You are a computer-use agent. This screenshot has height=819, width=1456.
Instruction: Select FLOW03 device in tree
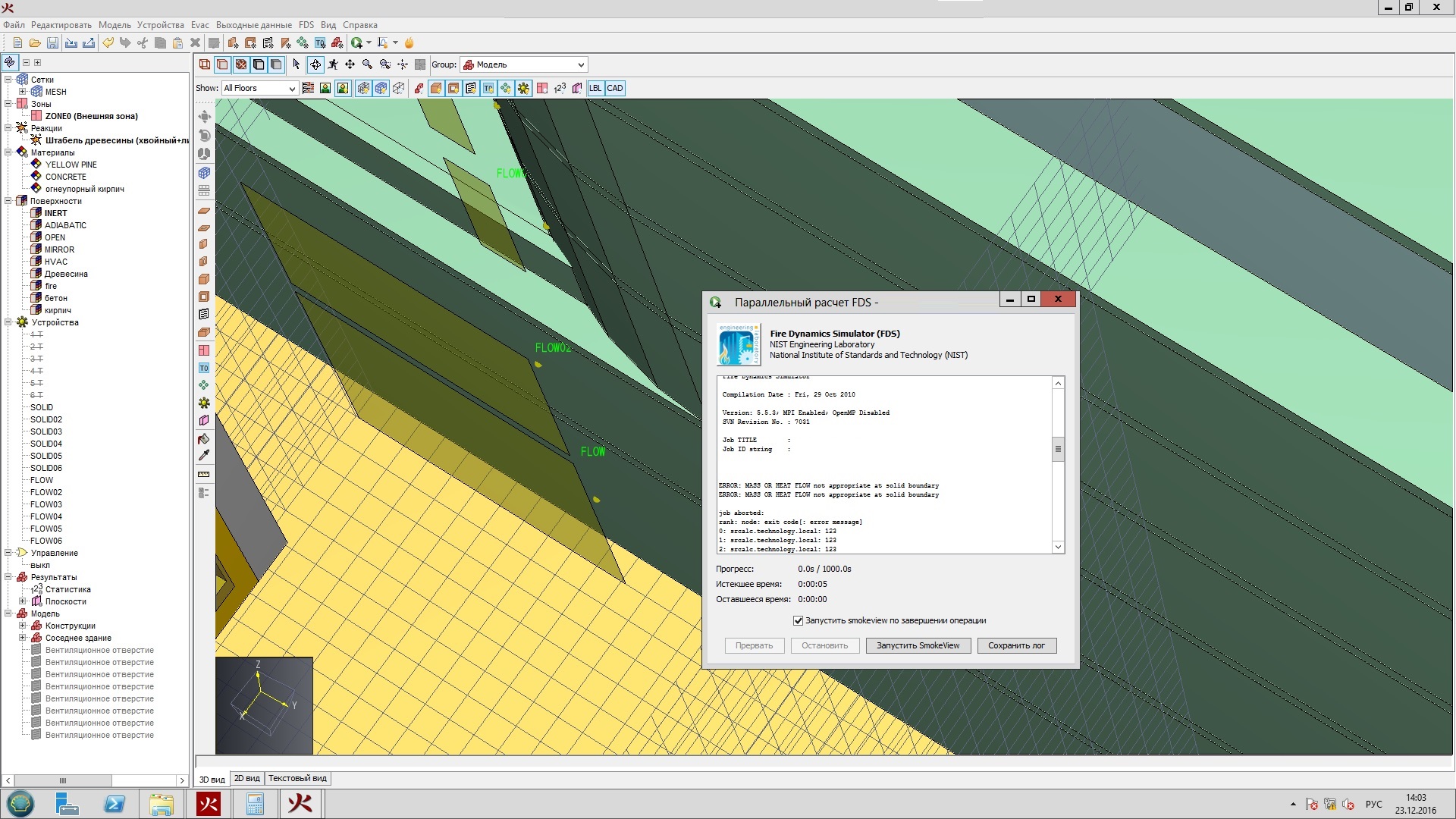[46, 504]
